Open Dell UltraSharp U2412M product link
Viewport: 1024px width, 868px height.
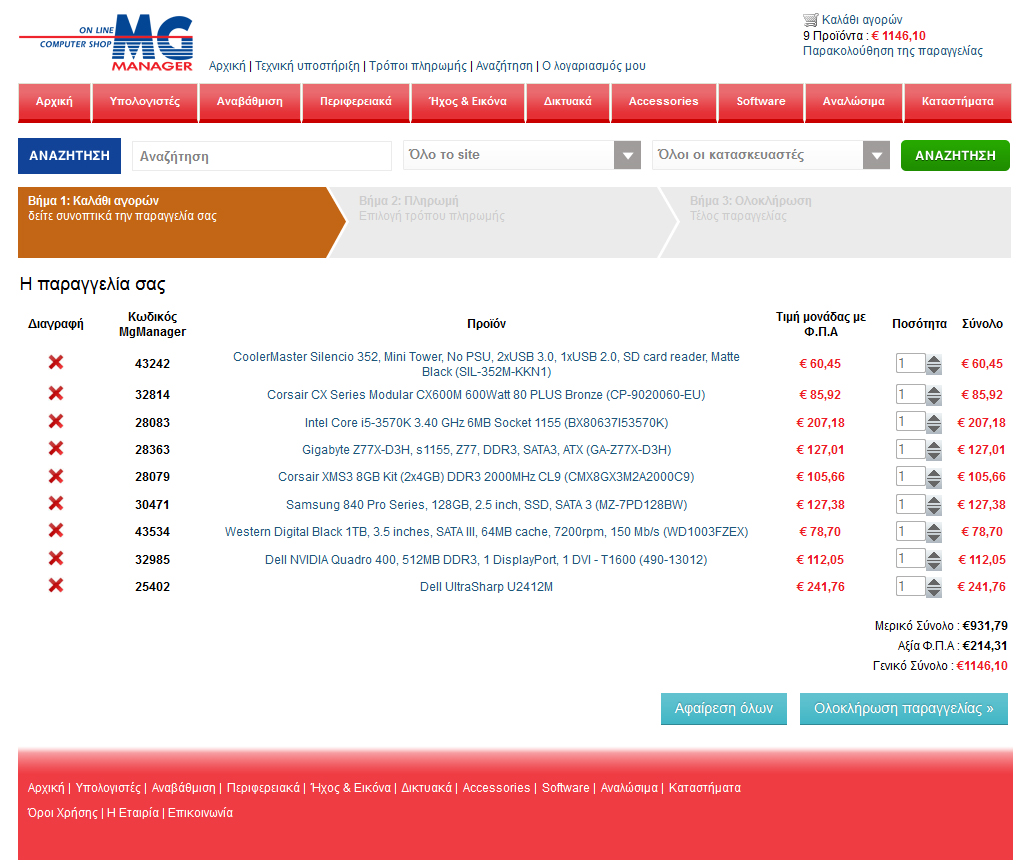click(487, 587)
